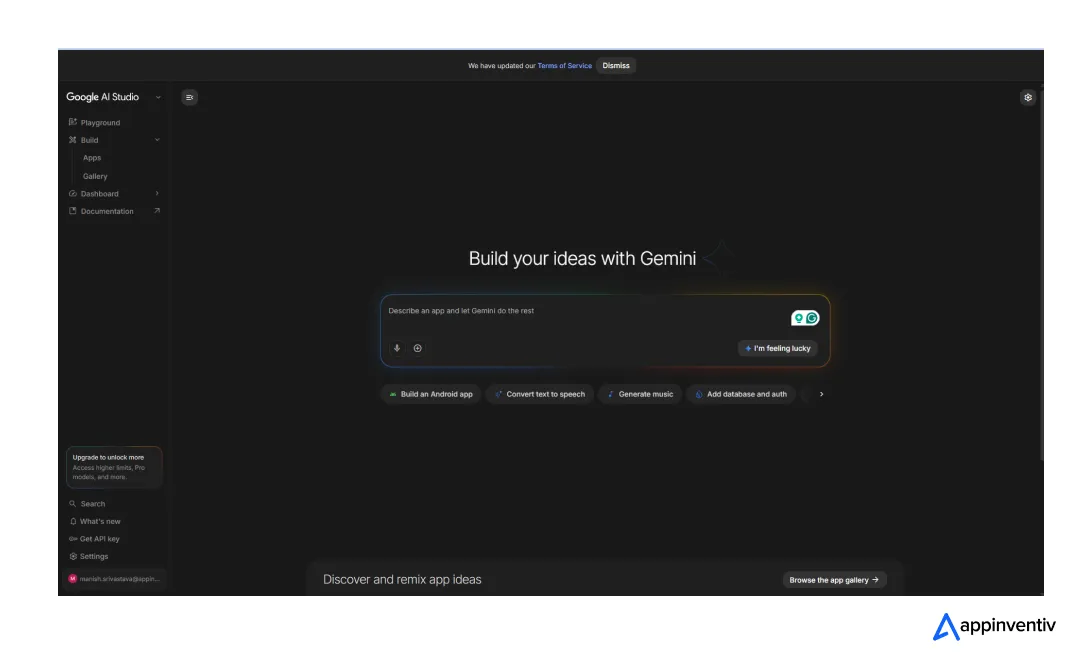This screenshot has height=665, width=1080.
Task: Show more suggestions with right chevron
Action: (821, 394)
